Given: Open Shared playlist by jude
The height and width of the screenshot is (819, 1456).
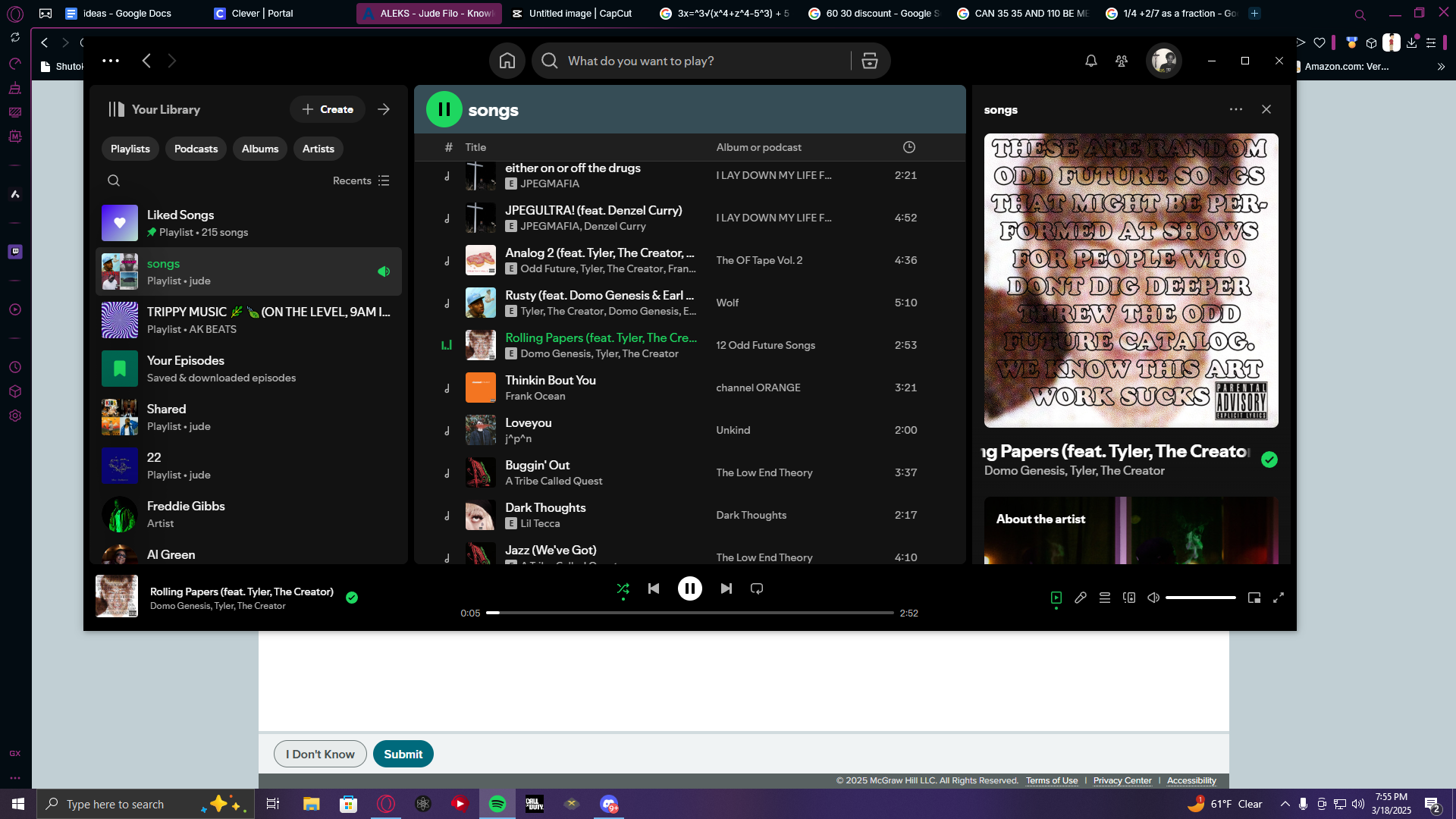Looking at the screenshot, I should (x=249, y=417).
